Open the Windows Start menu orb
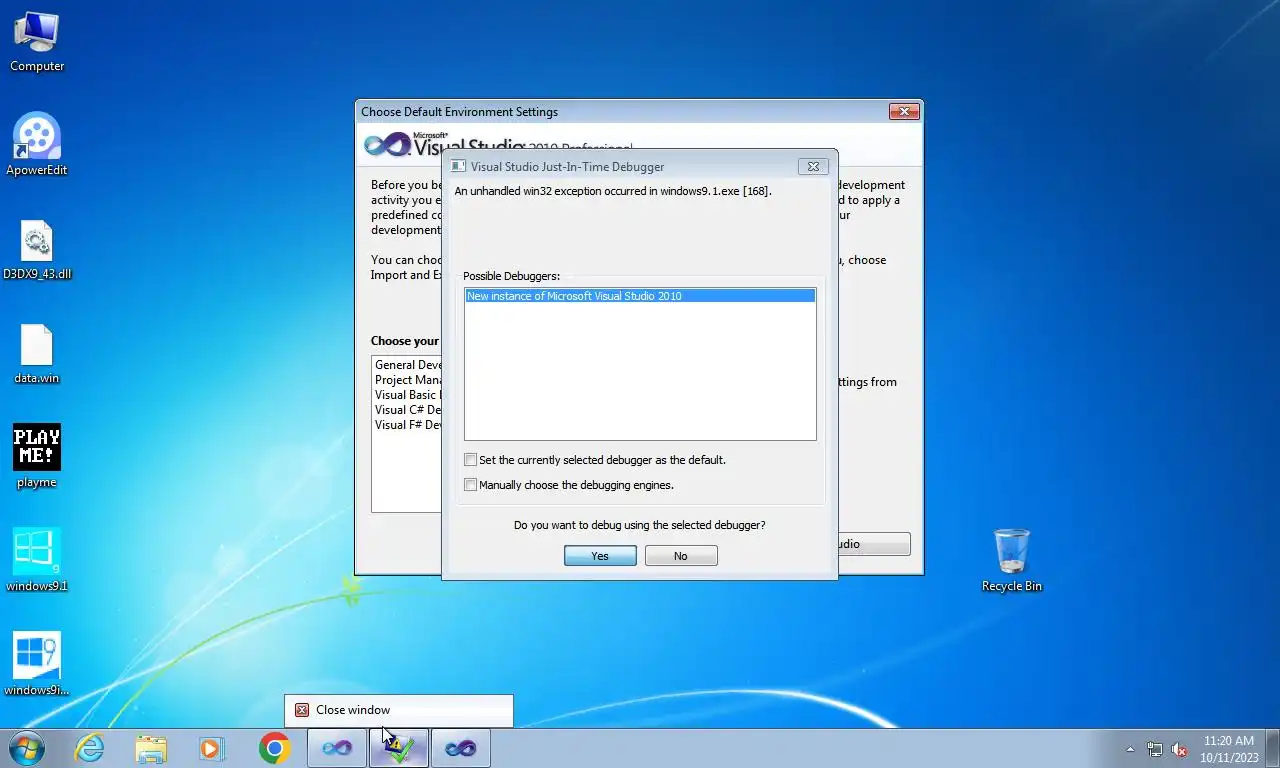This screenshot has height=768, width=1280. (x=27, y=748)
